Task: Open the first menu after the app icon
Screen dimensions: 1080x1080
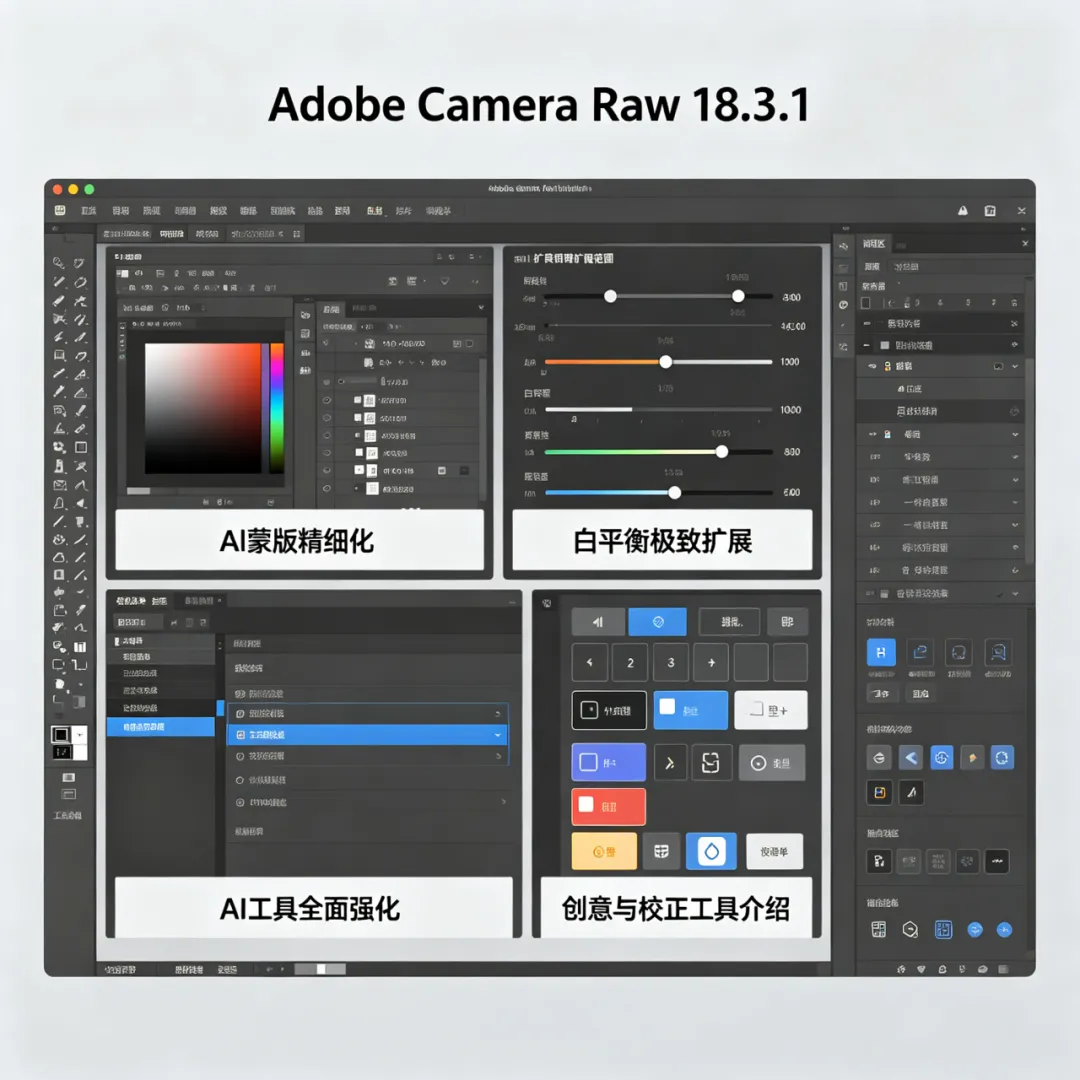Action: click(88, 211)
